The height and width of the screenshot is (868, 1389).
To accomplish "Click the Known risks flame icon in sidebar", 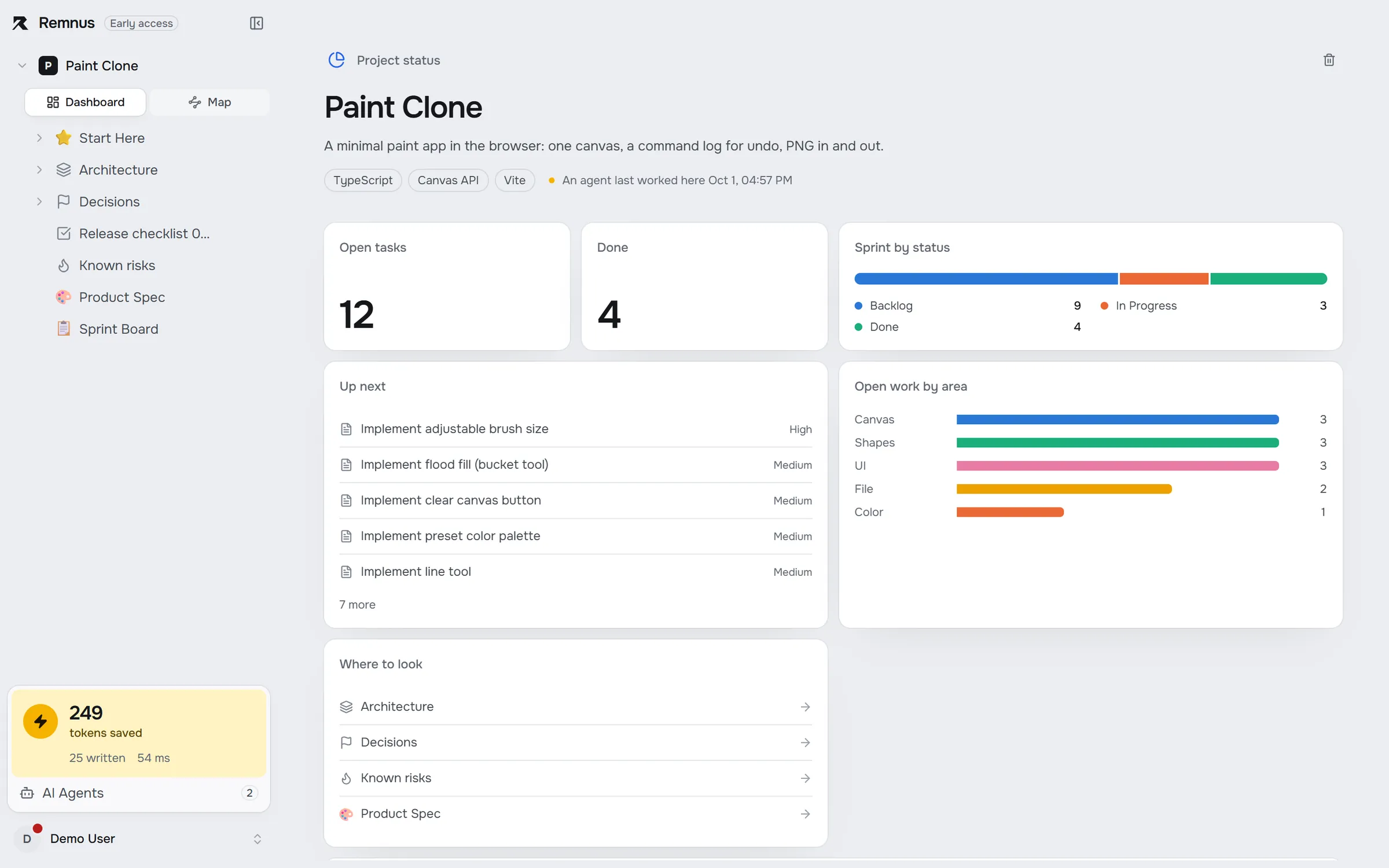I will 63,265.
